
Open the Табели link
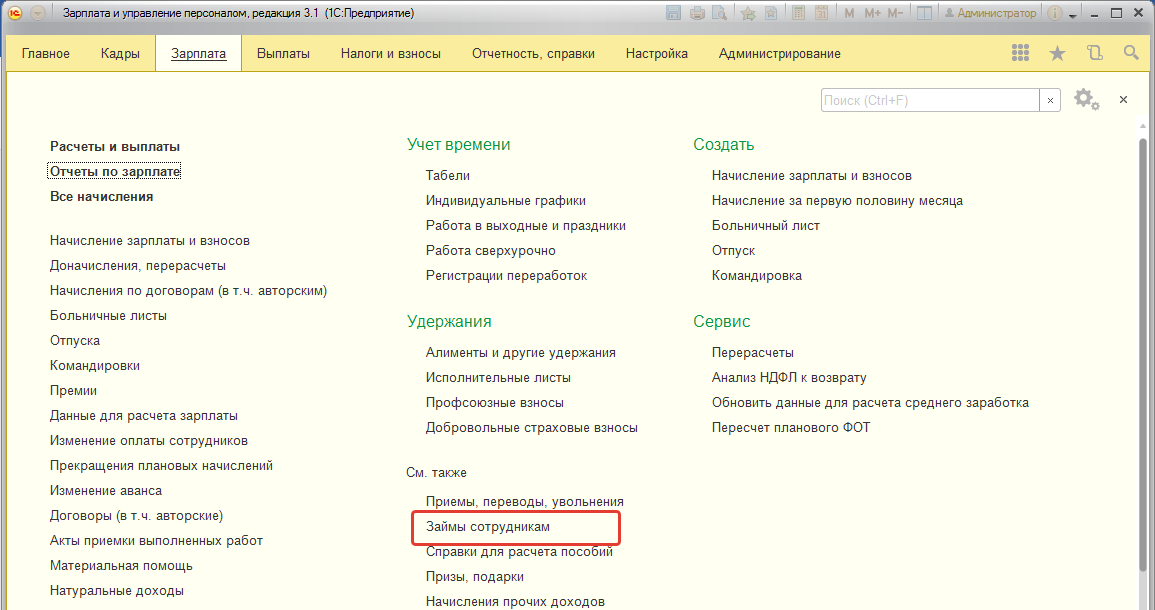tap(448, 175)
